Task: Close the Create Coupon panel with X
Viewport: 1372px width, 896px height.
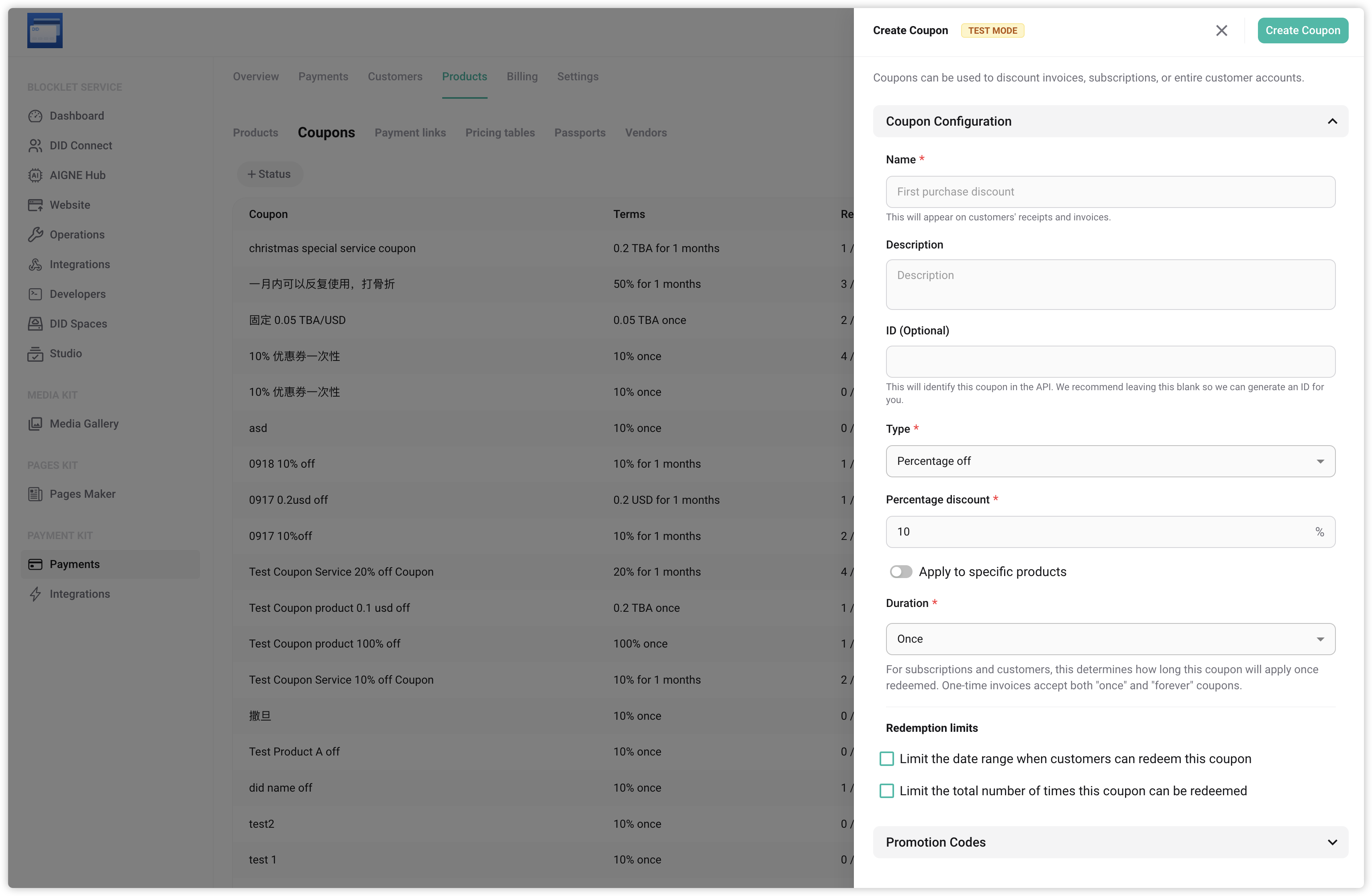Action: [x=1221, y=31]
